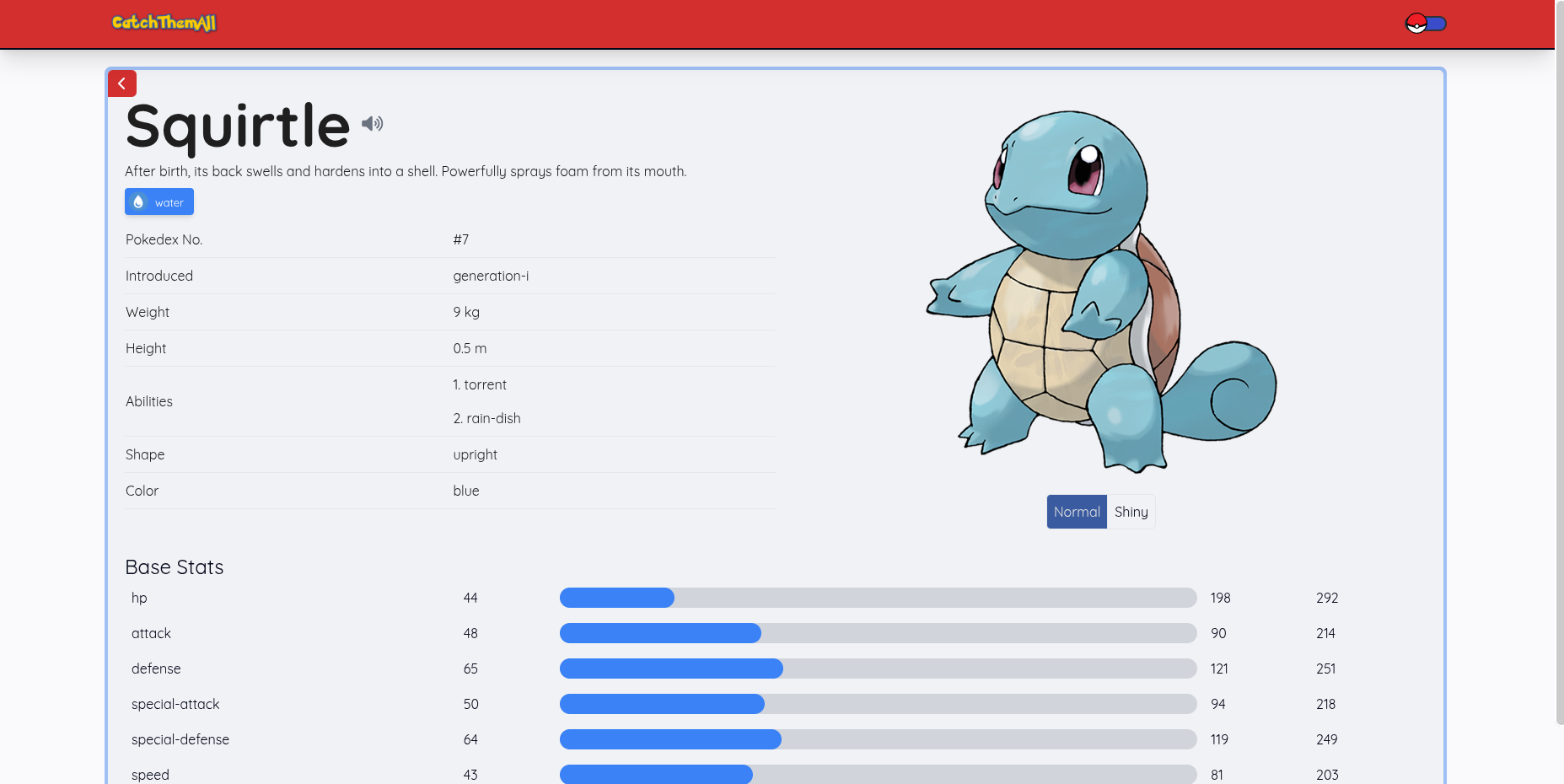This screenshot has height=784, width=1564.
Task: Click the defense stat progress bar
Action: (878, 669)
